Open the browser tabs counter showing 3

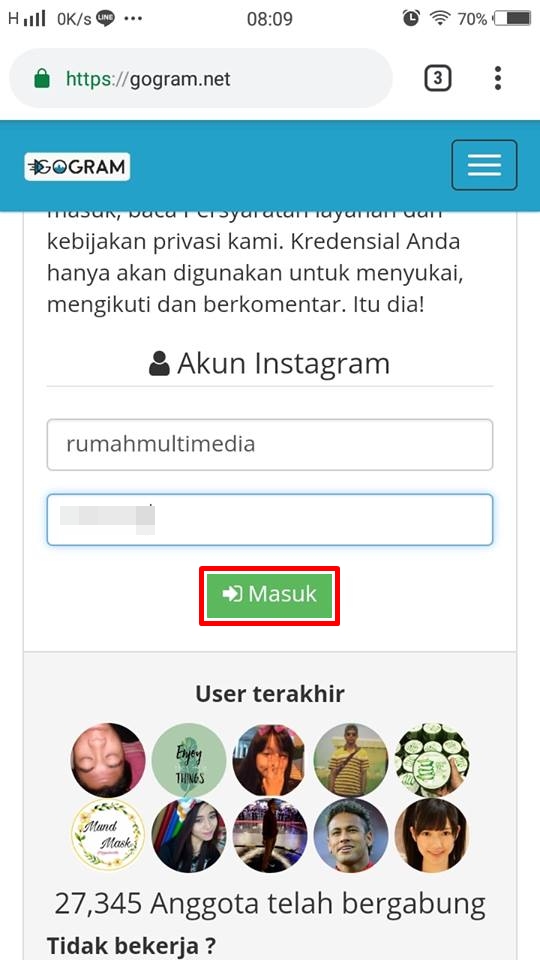(x=438, y=78)
